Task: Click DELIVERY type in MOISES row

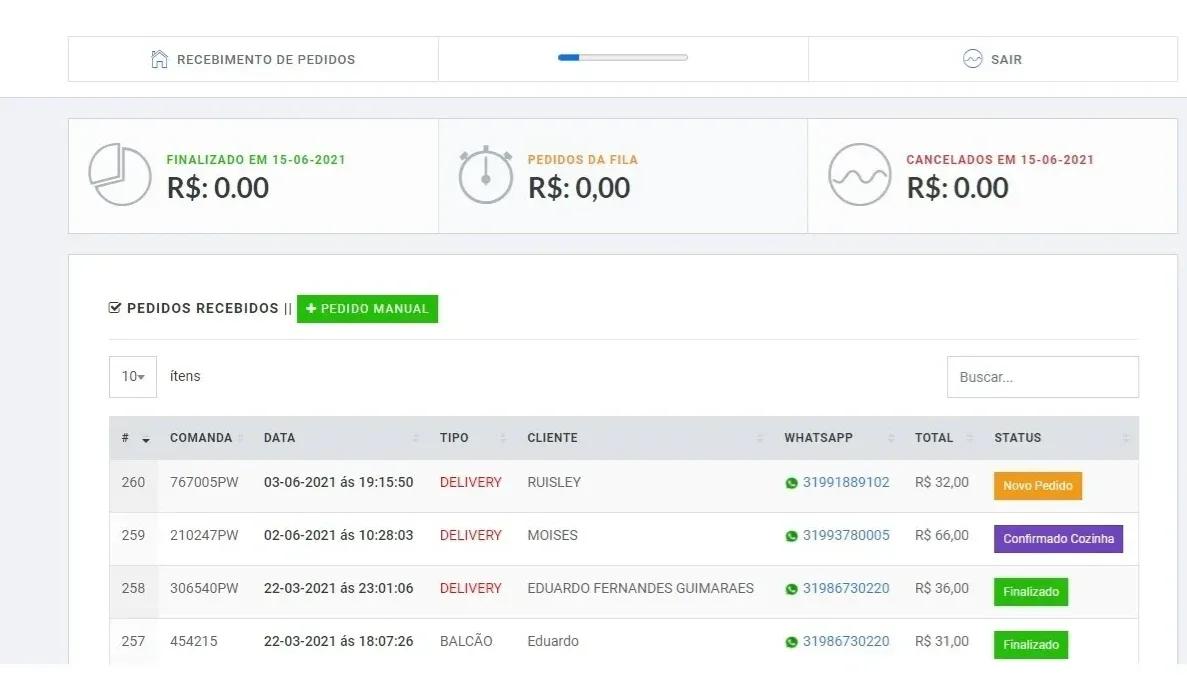Action: coord(471,535)
